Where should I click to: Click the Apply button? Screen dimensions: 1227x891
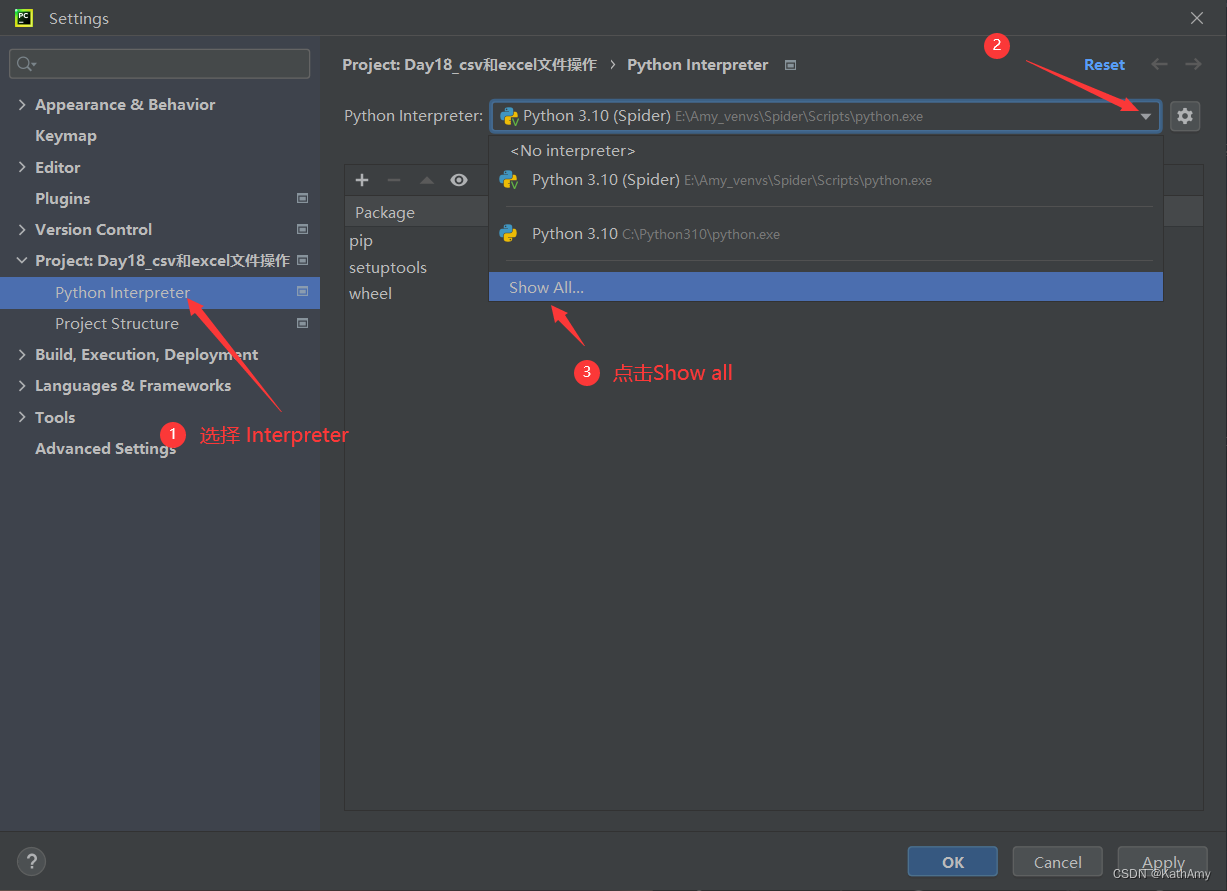(x=1163, y=862)
